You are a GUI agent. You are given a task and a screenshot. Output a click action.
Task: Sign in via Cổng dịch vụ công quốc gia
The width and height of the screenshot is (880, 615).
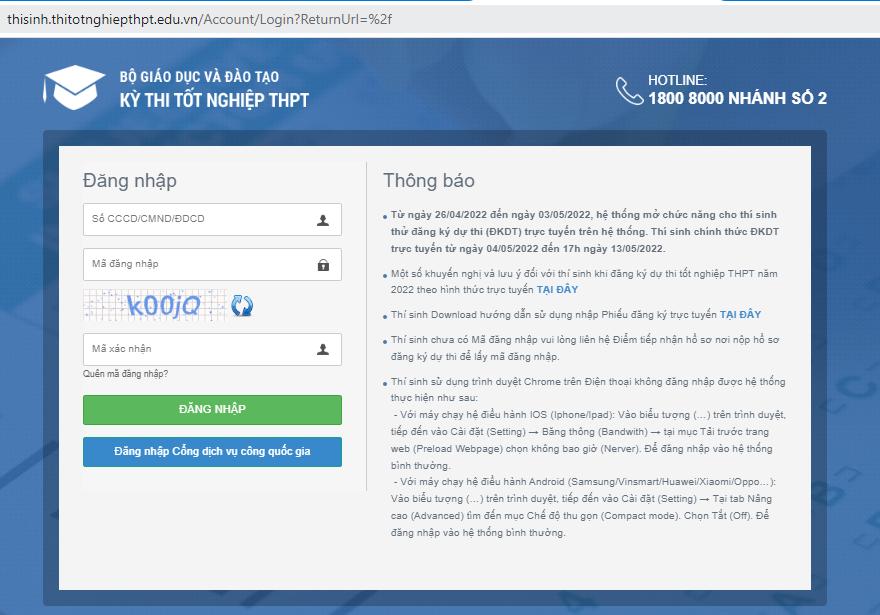tap(212, 452)
